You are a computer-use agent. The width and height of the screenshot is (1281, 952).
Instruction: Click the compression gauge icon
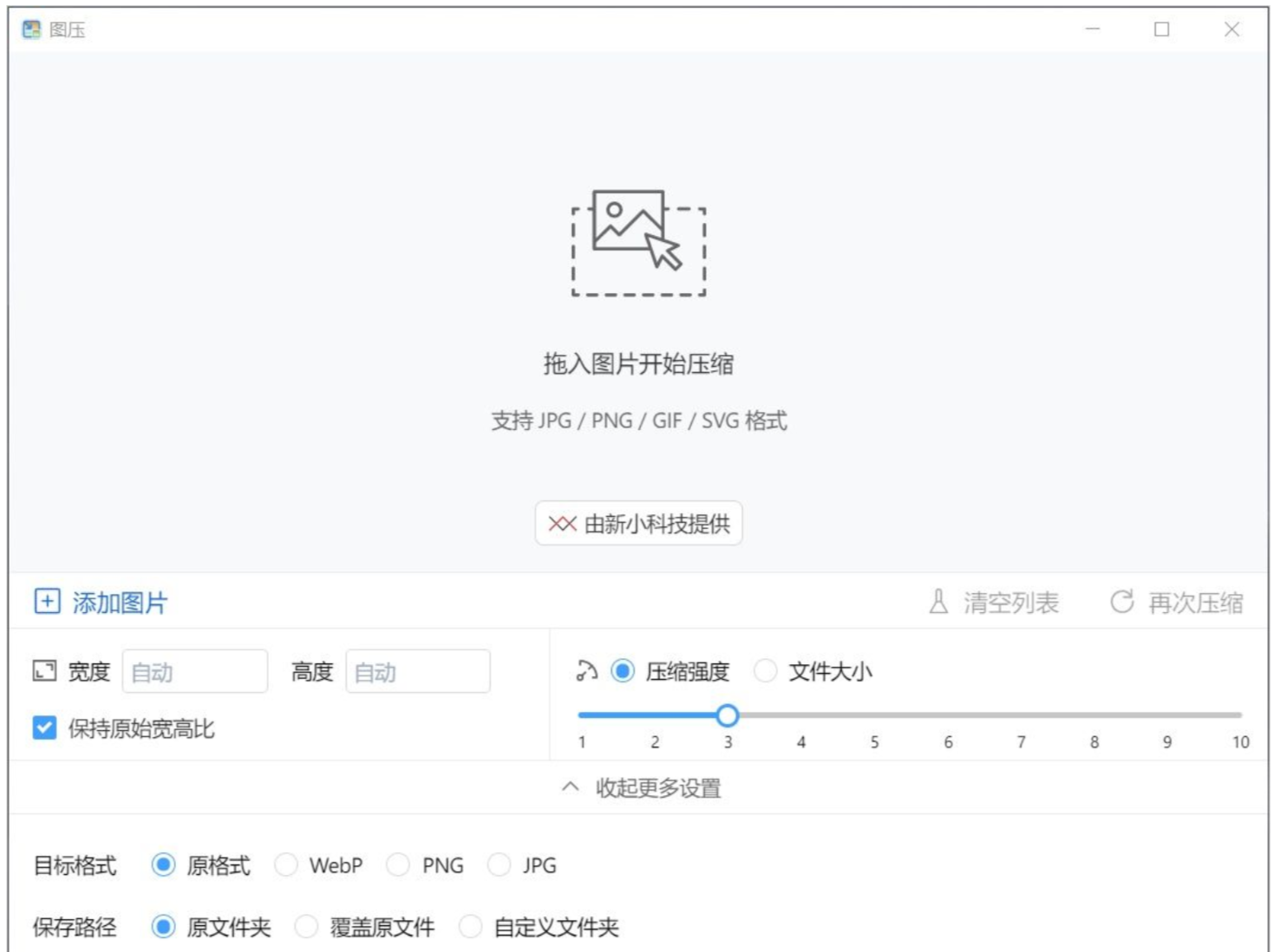tap(587, 671)
